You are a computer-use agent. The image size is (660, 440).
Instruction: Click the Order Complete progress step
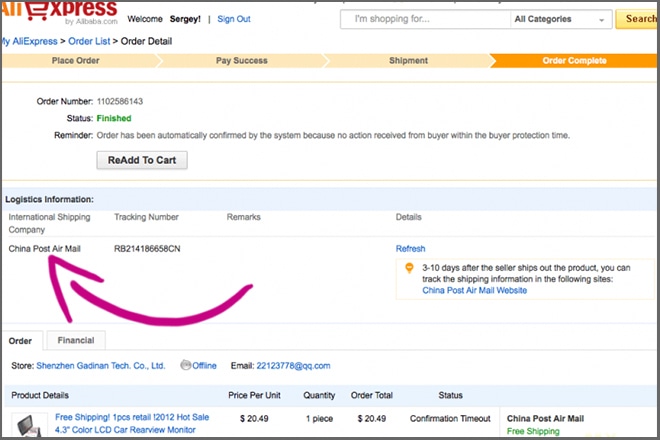574,61
